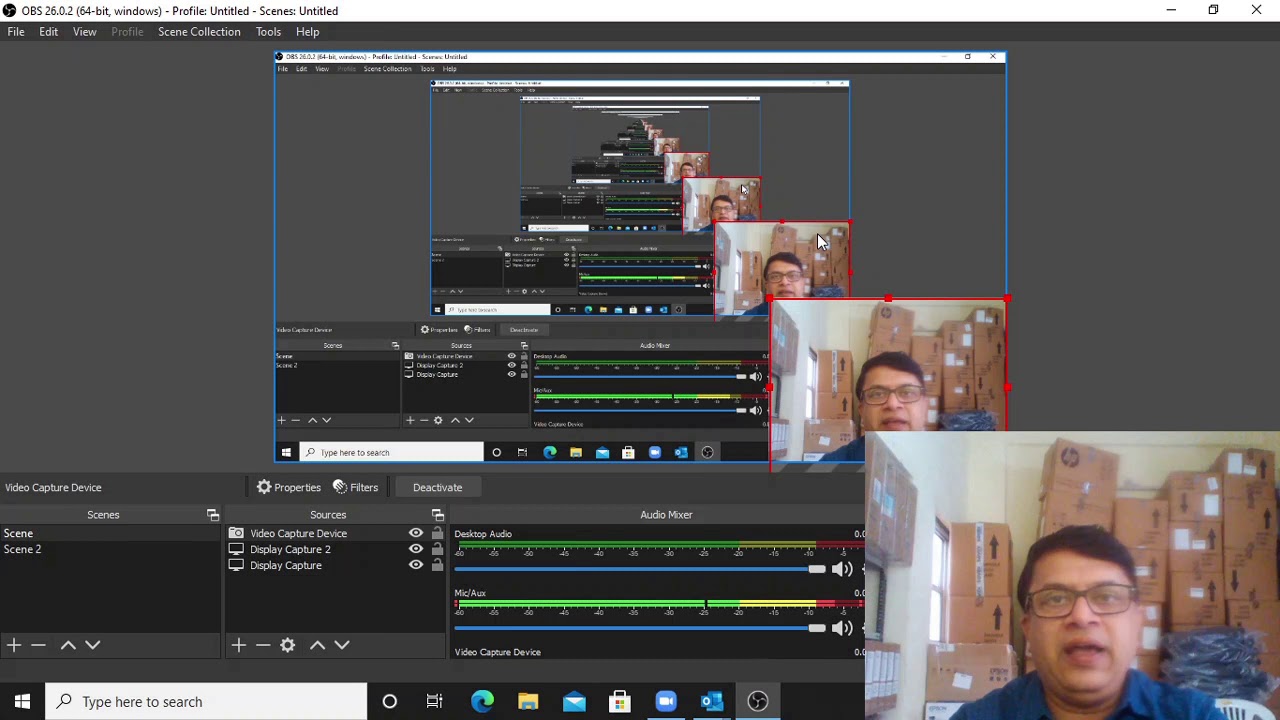This screenshot has width=1280, height=720.
Task: Open Microsoft Store from taskbar
Action: pos(620,701)
